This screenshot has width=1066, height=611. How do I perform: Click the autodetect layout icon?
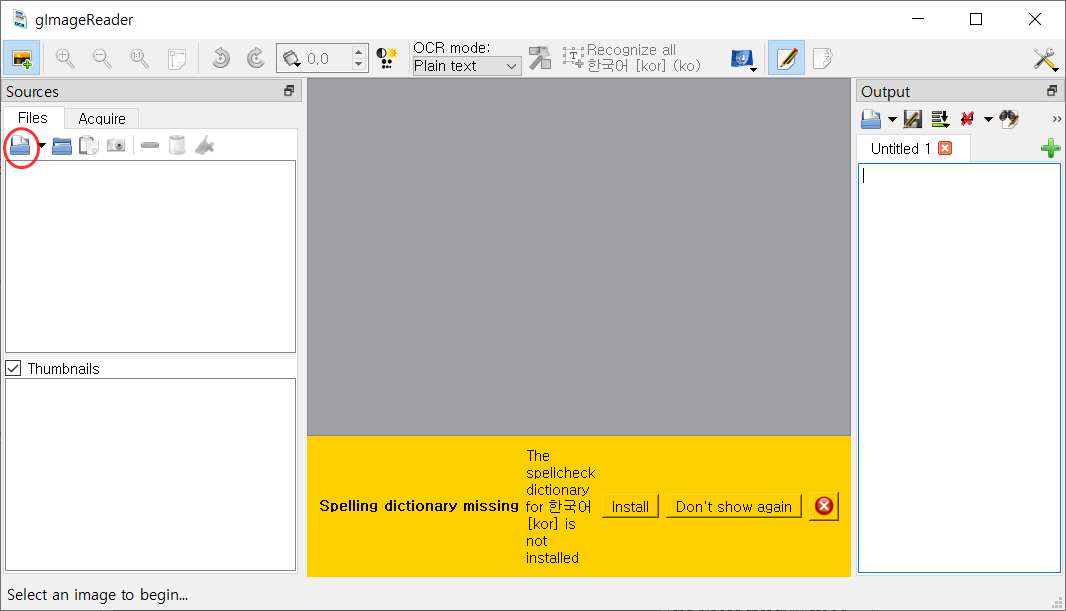click(x=540, y=58)
